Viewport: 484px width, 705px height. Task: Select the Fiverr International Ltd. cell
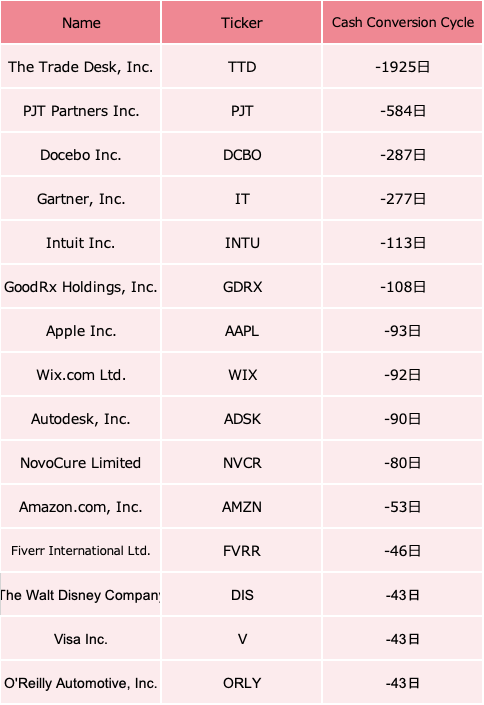pos(81,551)
